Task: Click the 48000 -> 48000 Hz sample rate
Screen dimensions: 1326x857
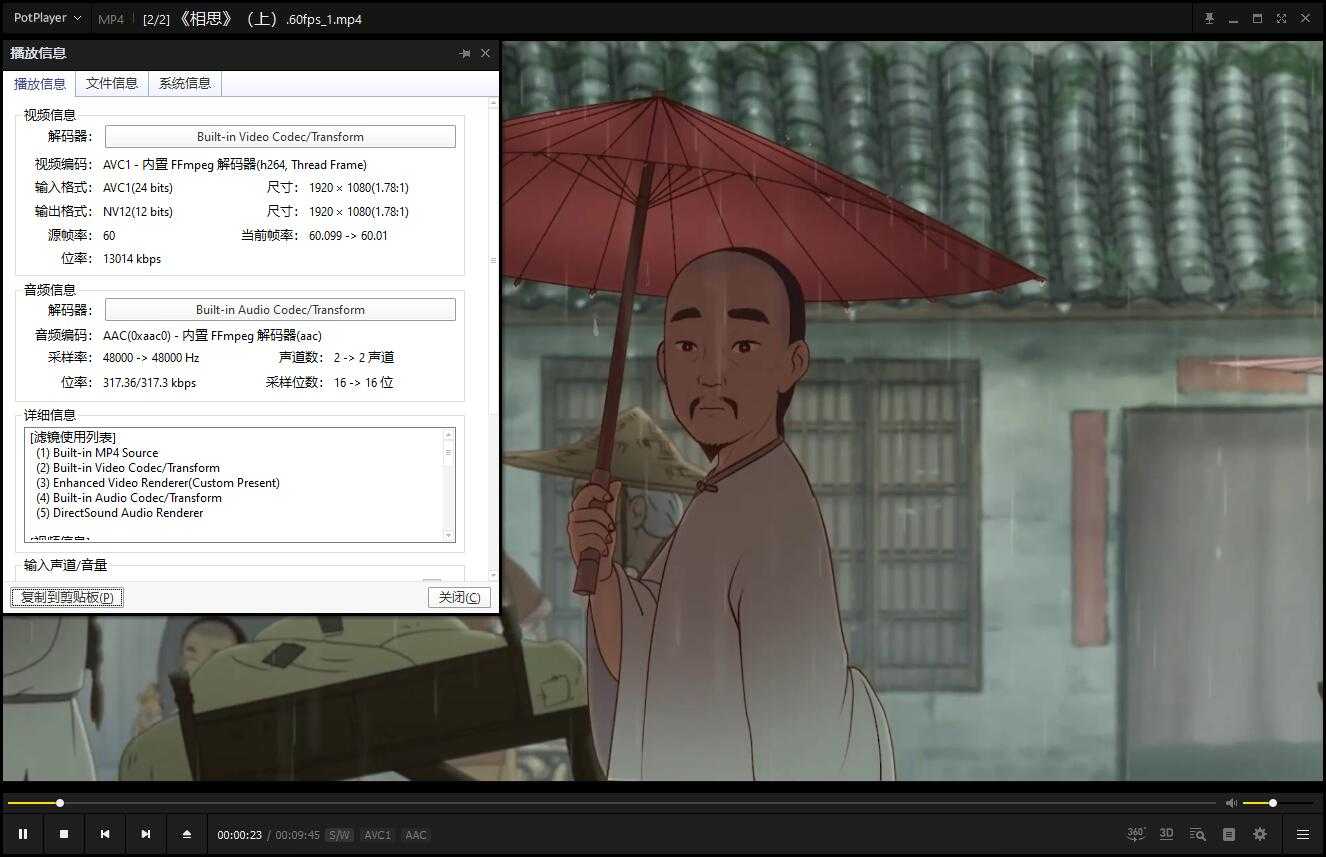Action: (151, 358)
